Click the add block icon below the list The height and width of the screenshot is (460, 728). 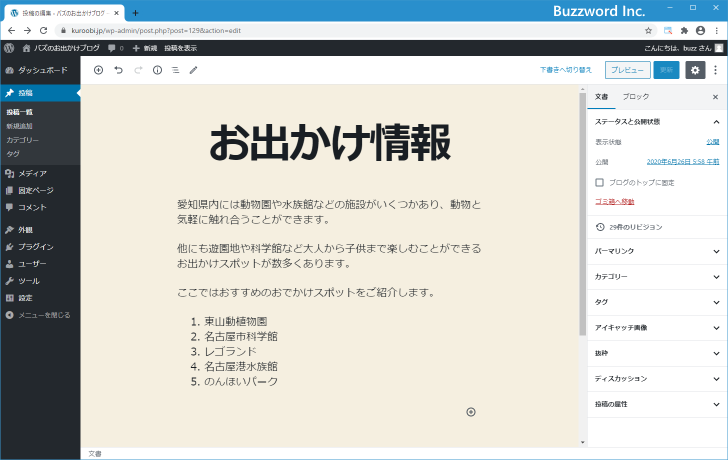(471, 412)
